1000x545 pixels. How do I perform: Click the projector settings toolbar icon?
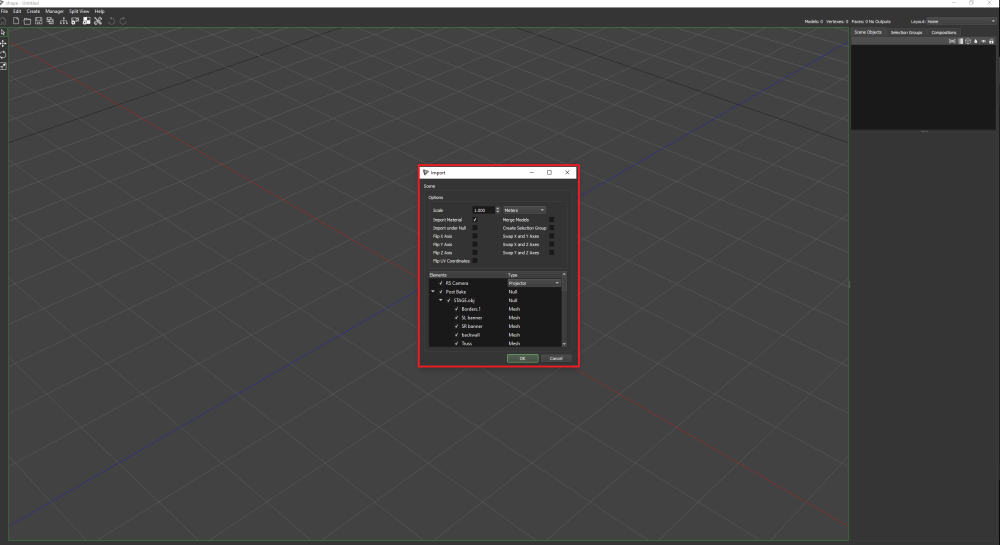tap(75, 21)
